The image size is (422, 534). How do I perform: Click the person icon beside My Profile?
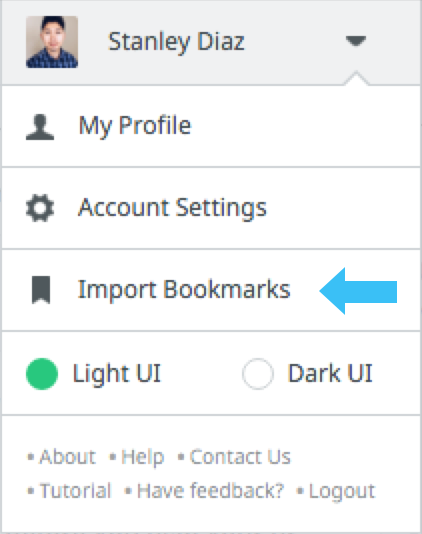pyautogui.click(x=40, y=127)
